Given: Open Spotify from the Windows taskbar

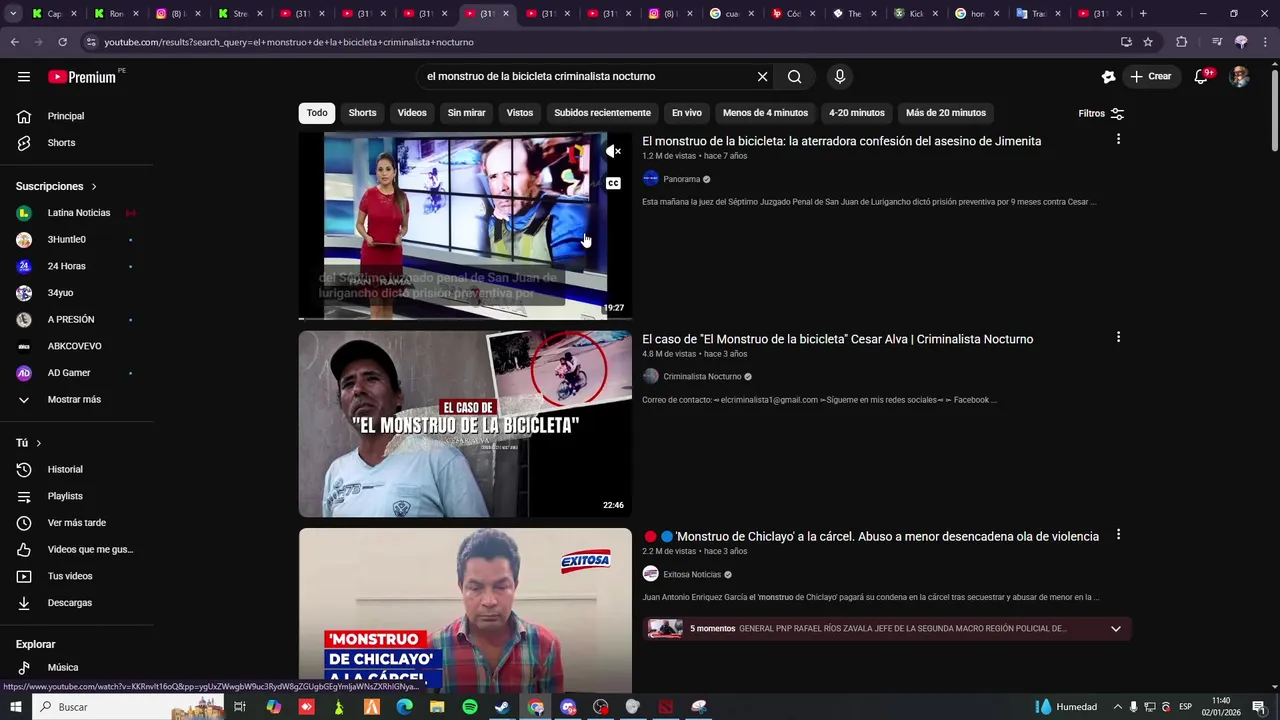Looking at the screenshot, I should [x=470, y=707].
